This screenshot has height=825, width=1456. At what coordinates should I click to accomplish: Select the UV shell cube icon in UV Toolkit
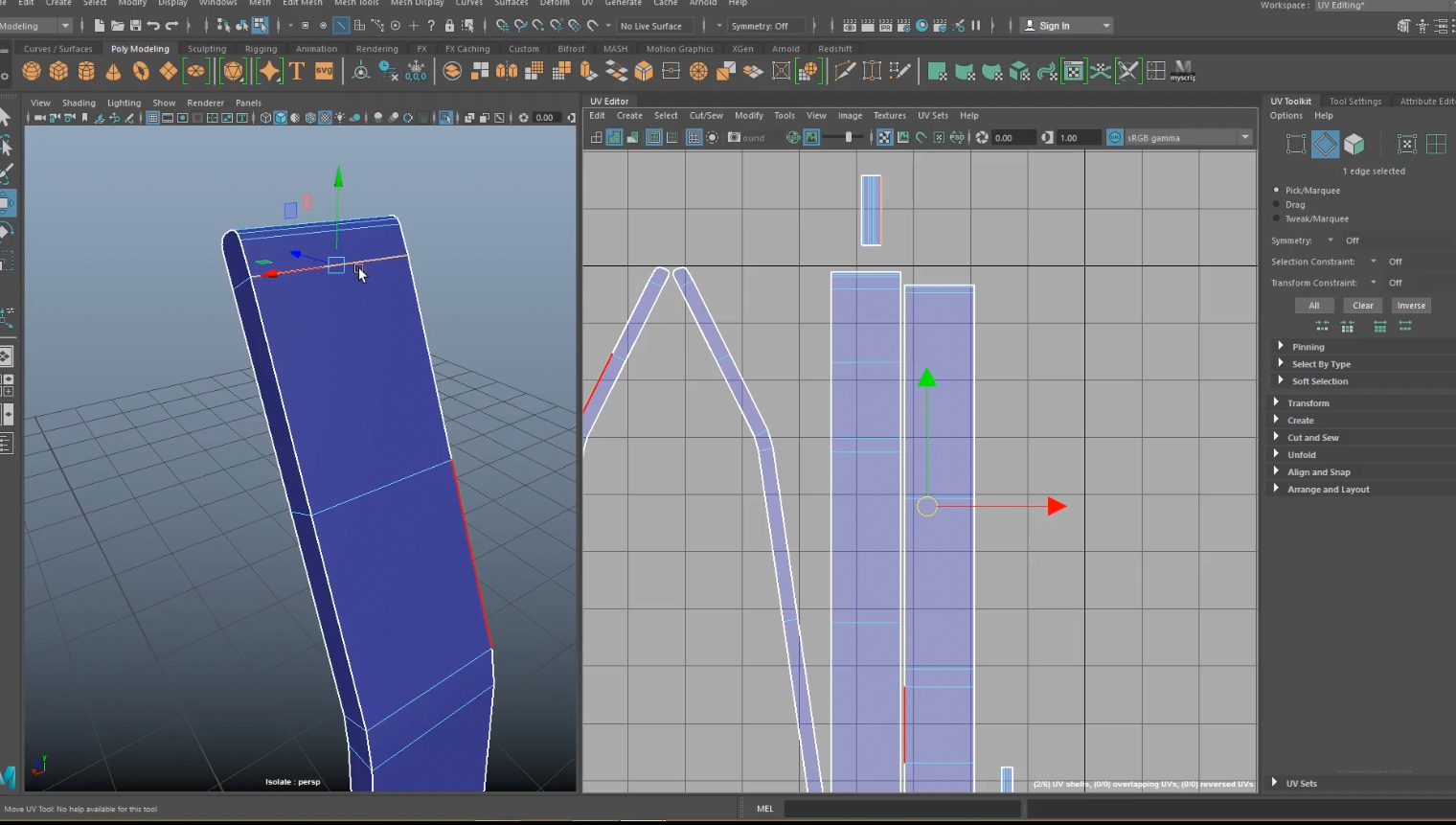(1354, 145)
